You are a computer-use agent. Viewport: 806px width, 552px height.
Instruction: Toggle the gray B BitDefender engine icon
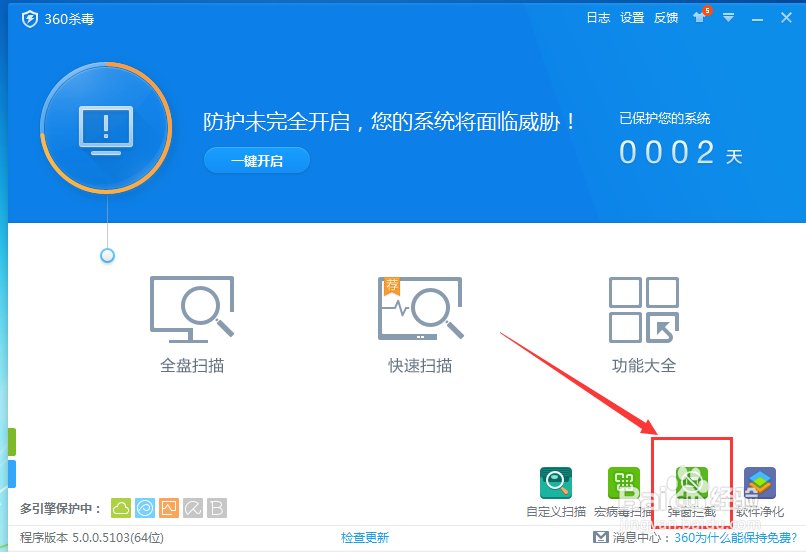tap(217, 508)
